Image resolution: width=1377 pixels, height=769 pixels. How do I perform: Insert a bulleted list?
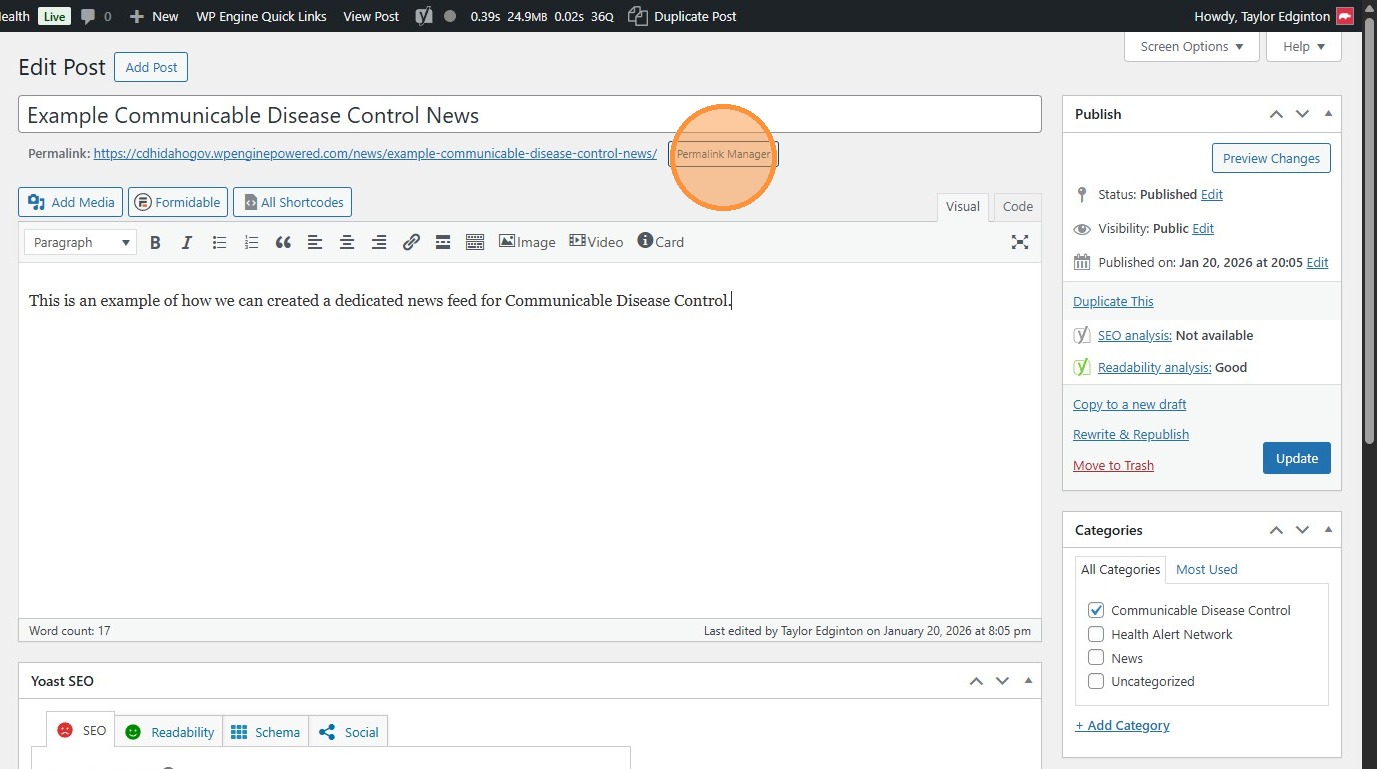220,242
